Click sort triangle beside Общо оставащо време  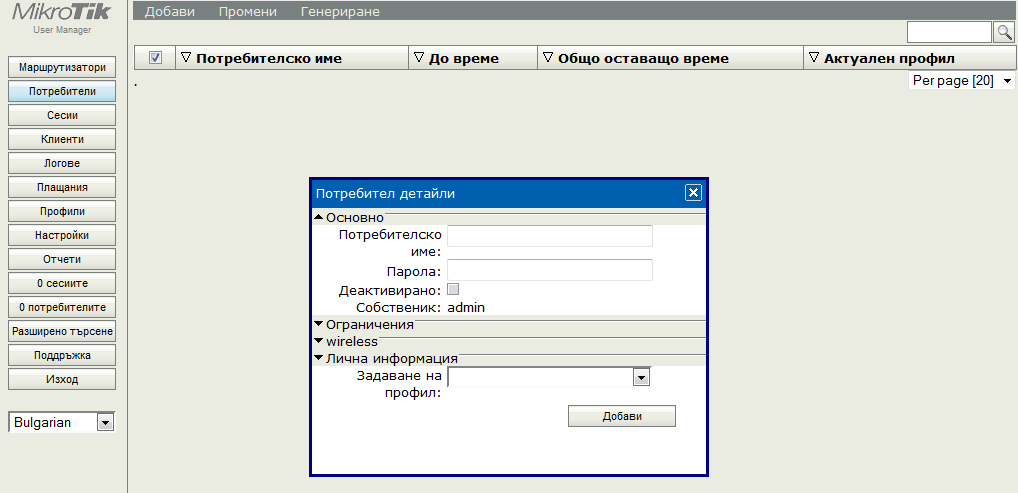click(547, 58)
